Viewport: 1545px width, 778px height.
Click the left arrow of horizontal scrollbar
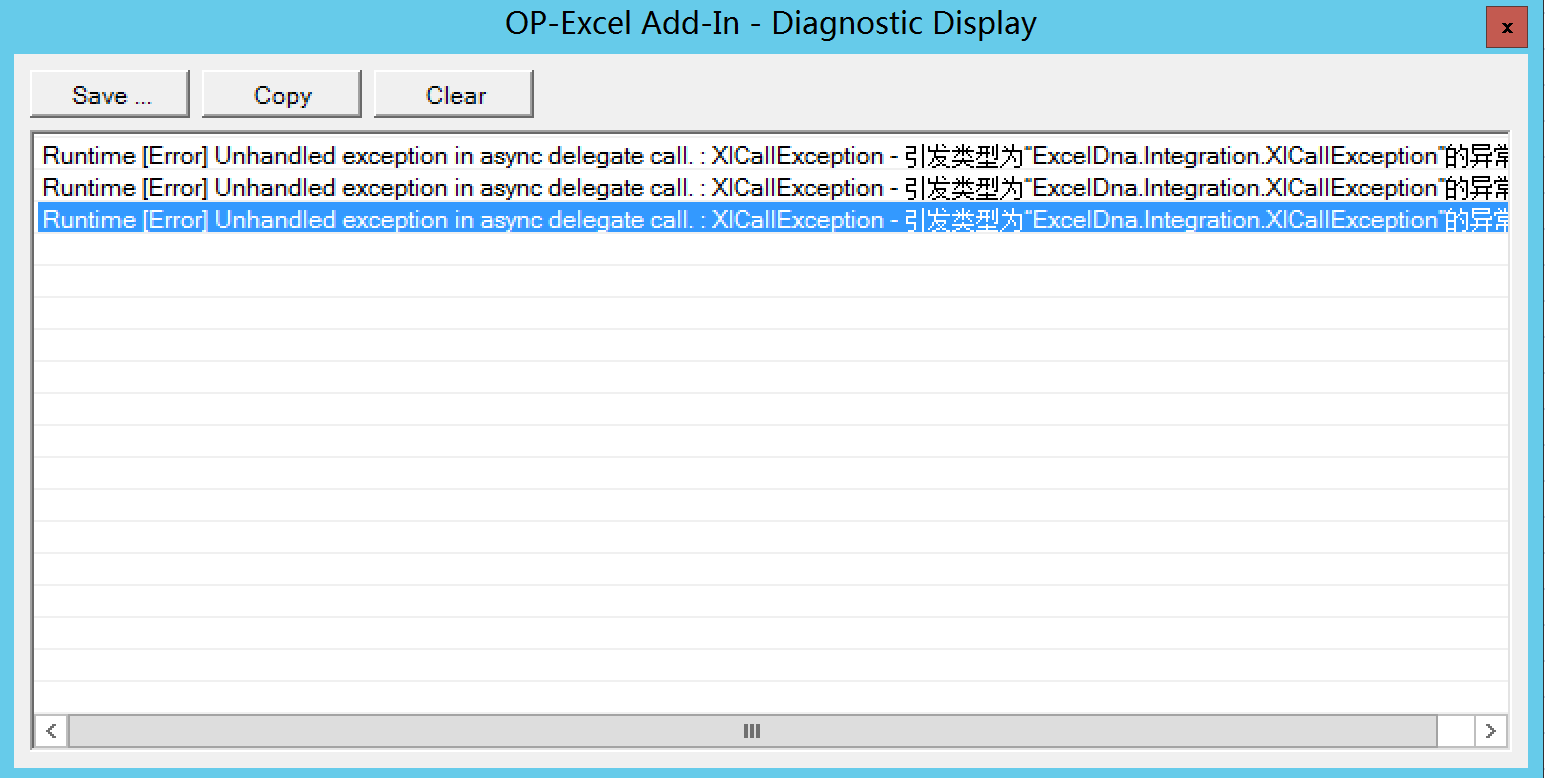click(x=51, y=731)
